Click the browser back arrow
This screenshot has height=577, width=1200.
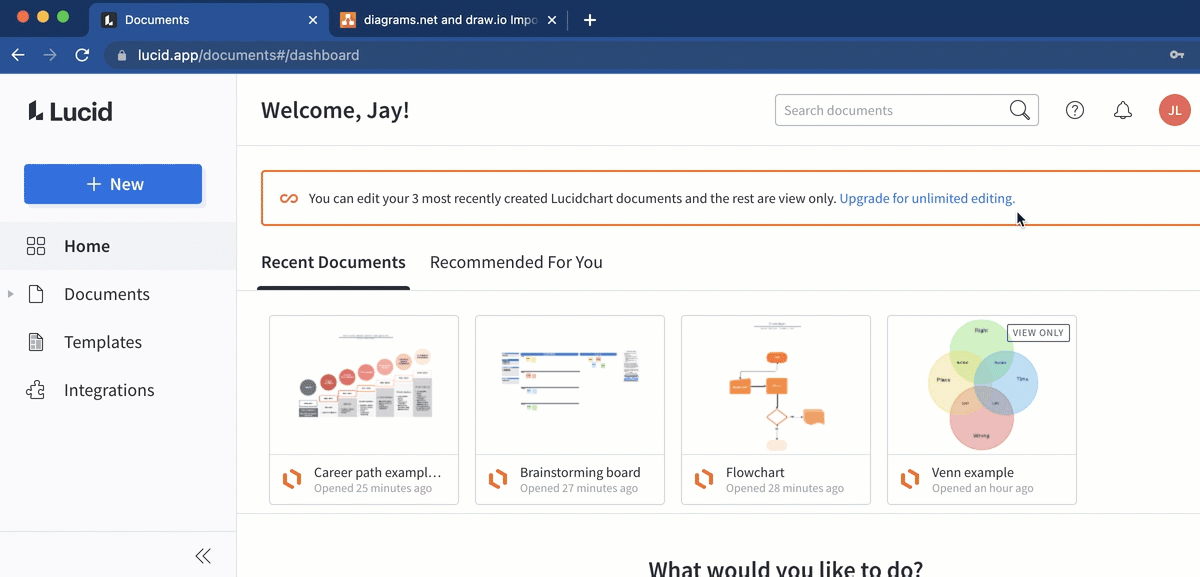click(x=18, y=55)
